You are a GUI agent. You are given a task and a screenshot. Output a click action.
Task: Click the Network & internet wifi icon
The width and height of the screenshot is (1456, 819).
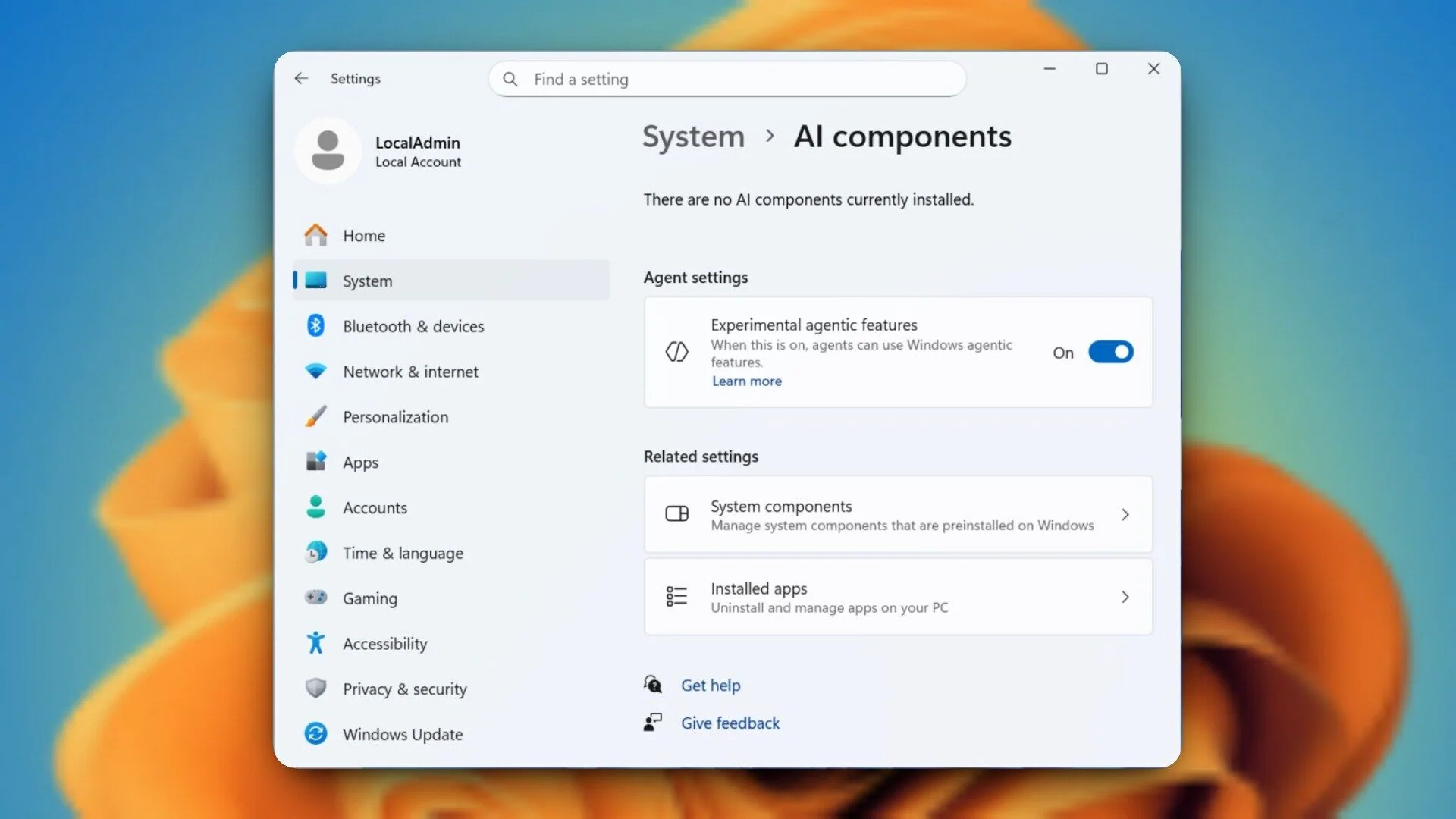click(315, 372)
